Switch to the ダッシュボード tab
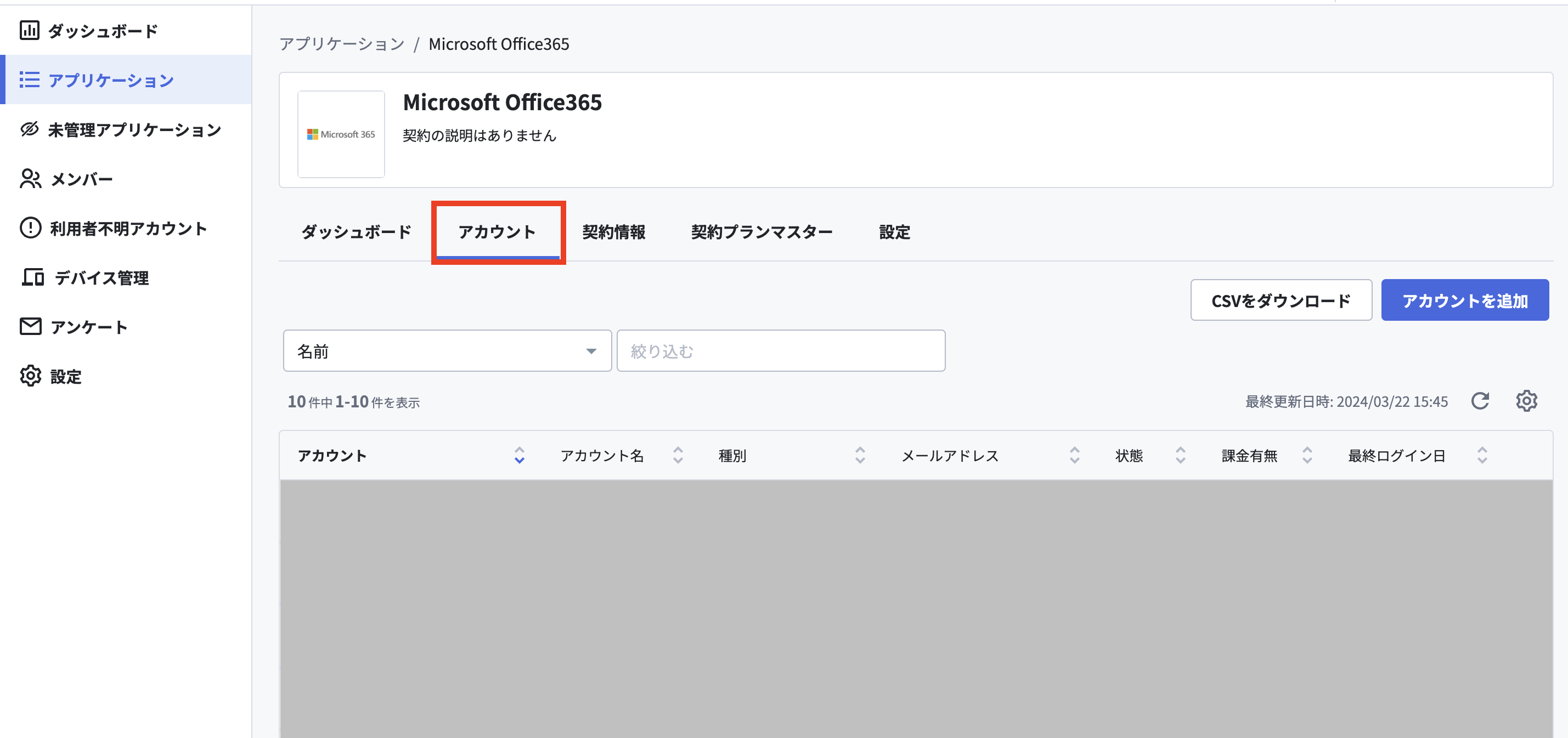1568x738 pixels. coord(357,232)
